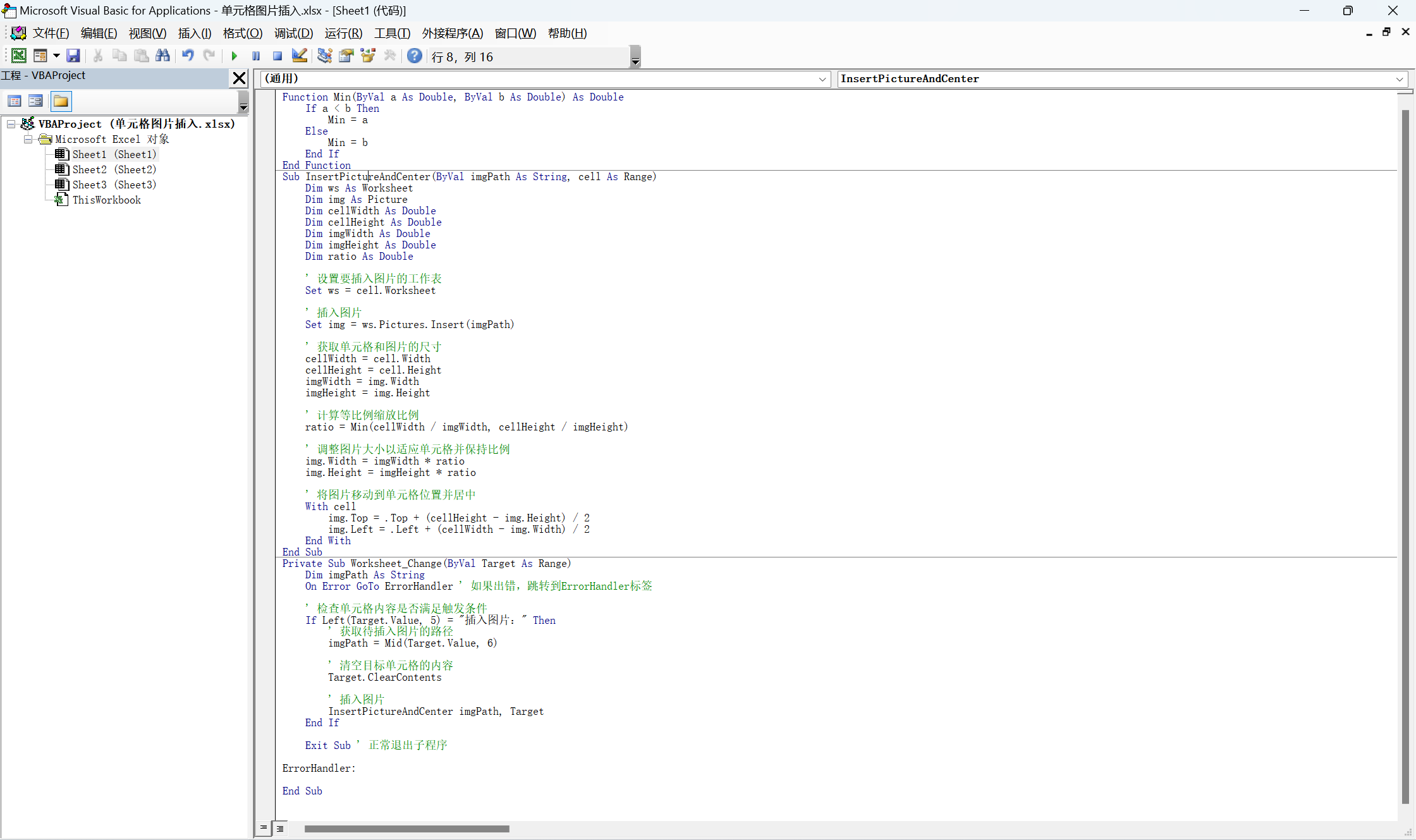
Task: Run the macro with the green play button
Action: coord(235,56)
